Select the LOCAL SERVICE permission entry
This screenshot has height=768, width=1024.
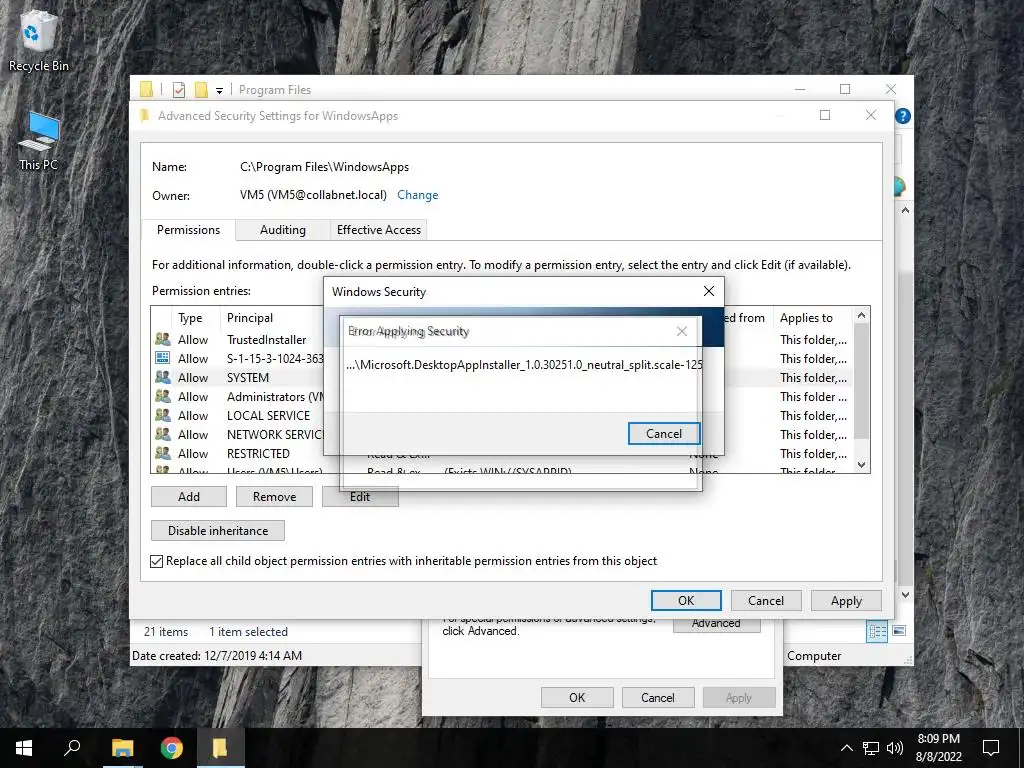tap(268, 415)
